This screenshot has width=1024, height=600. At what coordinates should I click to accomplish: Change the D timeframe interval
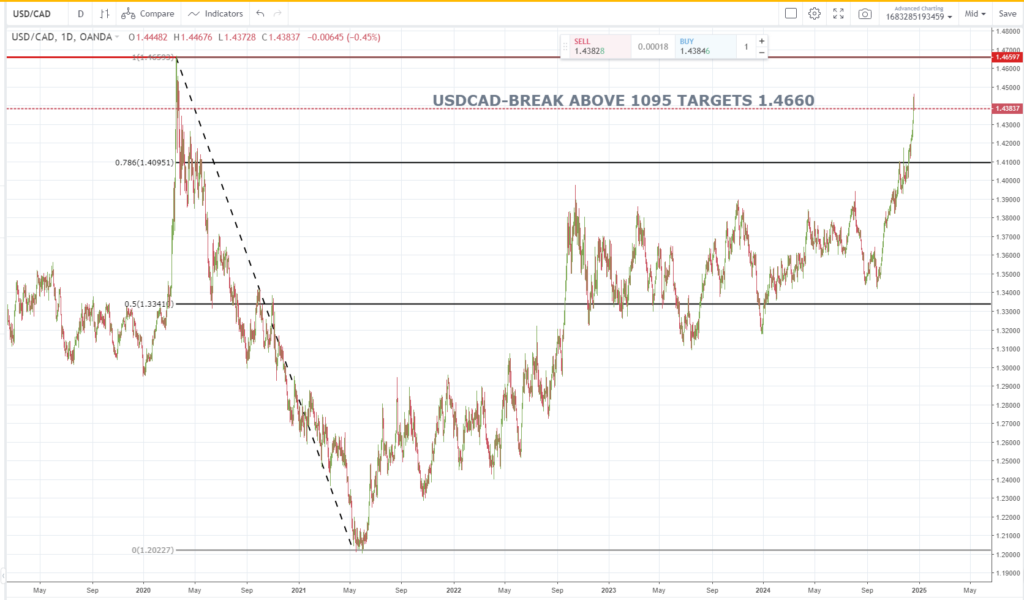pyautogui.click(x=80, y=14)
